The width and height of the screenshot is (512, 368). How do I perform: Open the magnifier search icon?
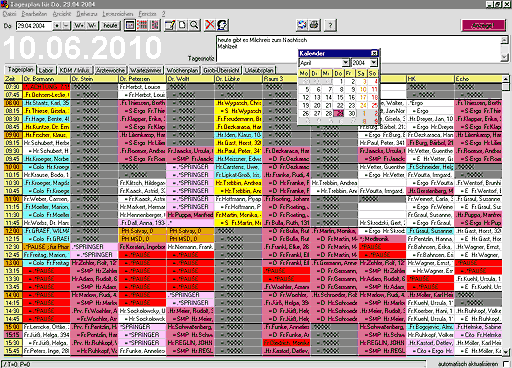pos(194,25)
